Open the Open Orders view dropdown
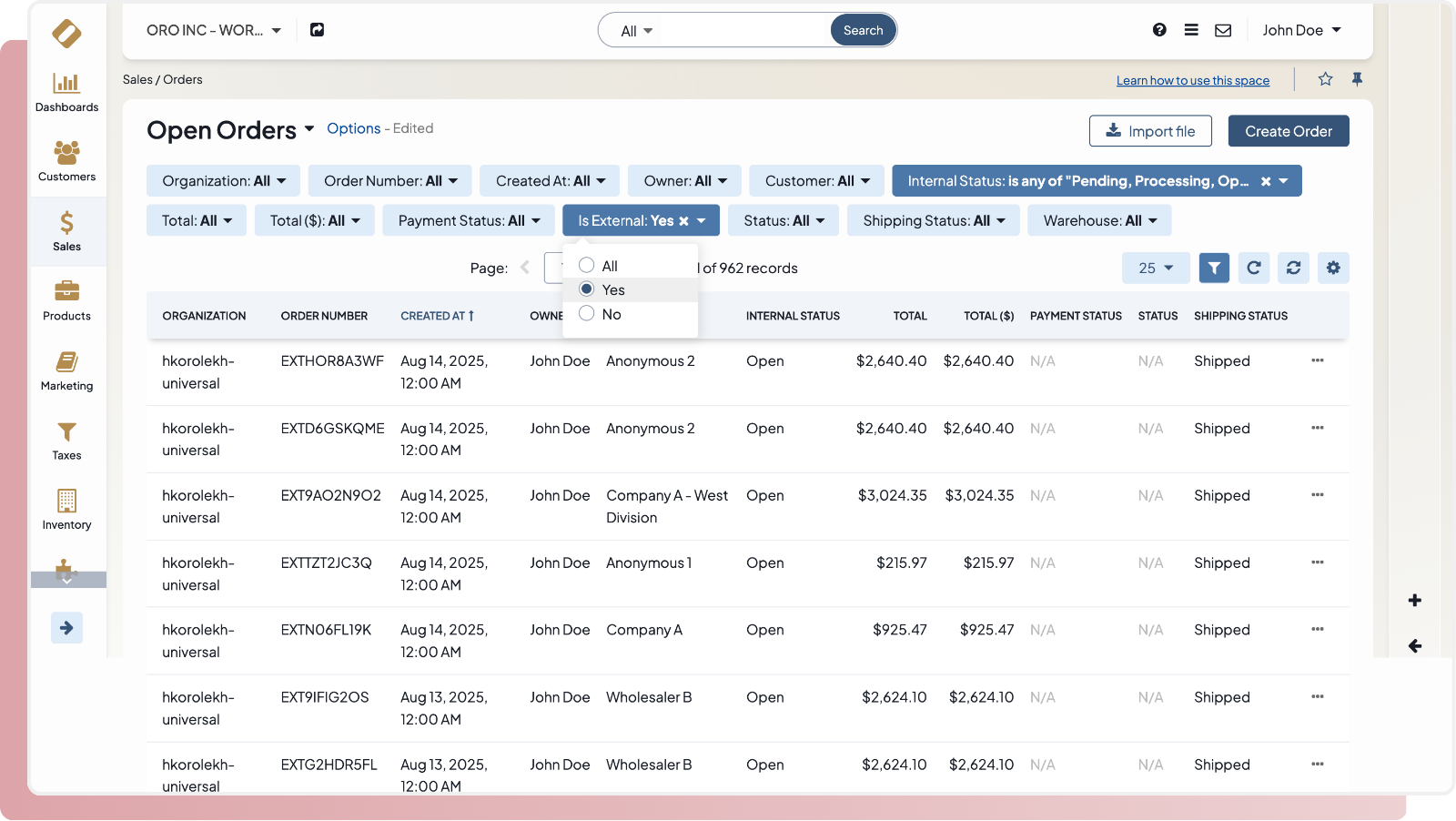Image resolution: width=1456 pixels, height=821 pixels. (x=309, y=128)
